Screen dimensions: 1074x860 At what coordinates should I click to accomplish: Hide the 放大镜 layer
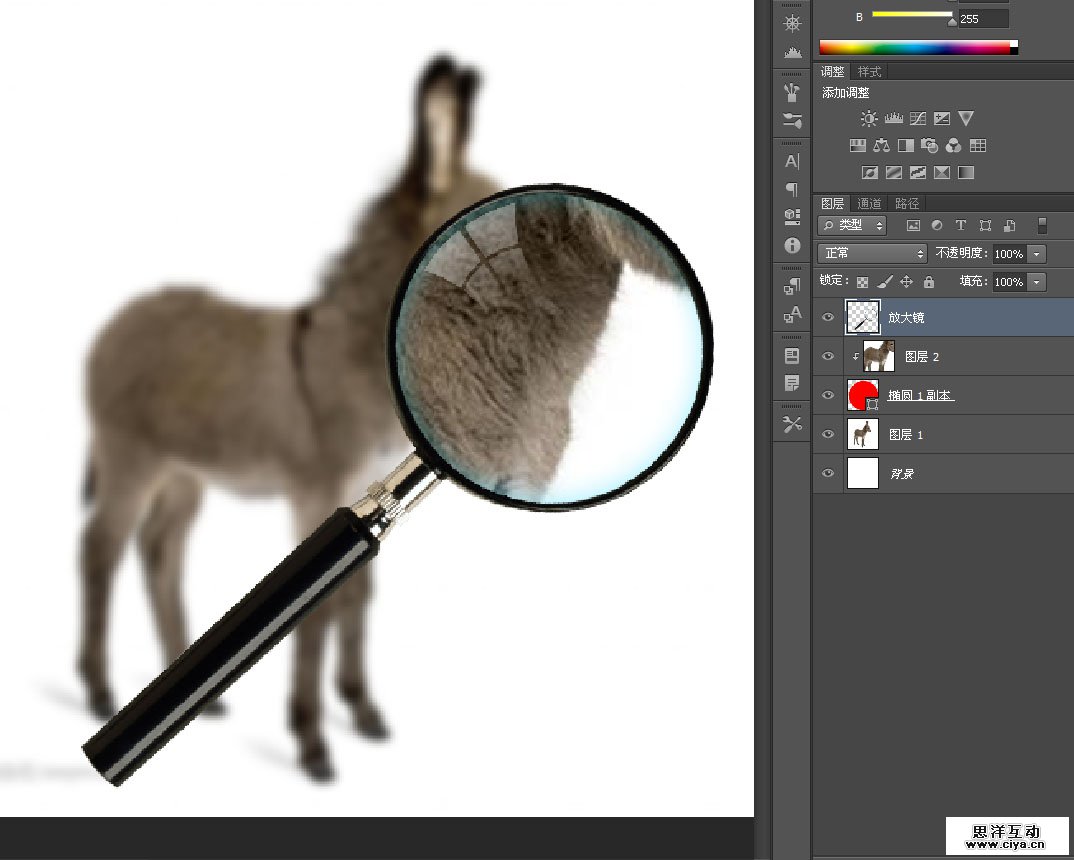827,317
